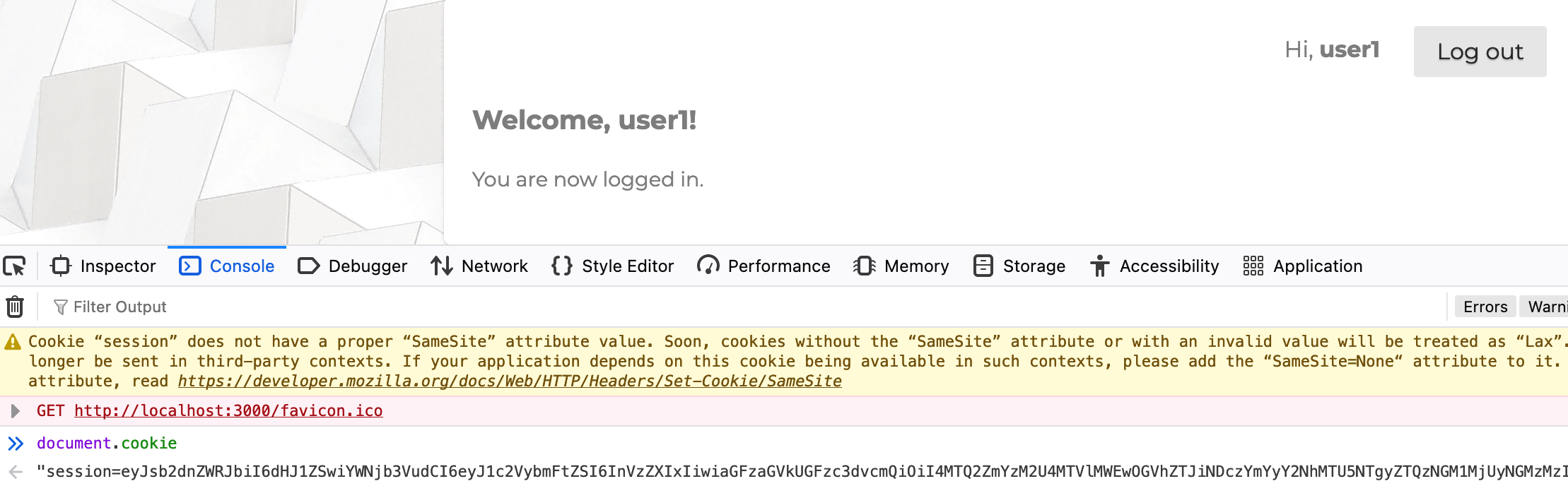Click the Log out button

tap(1479, 52)
